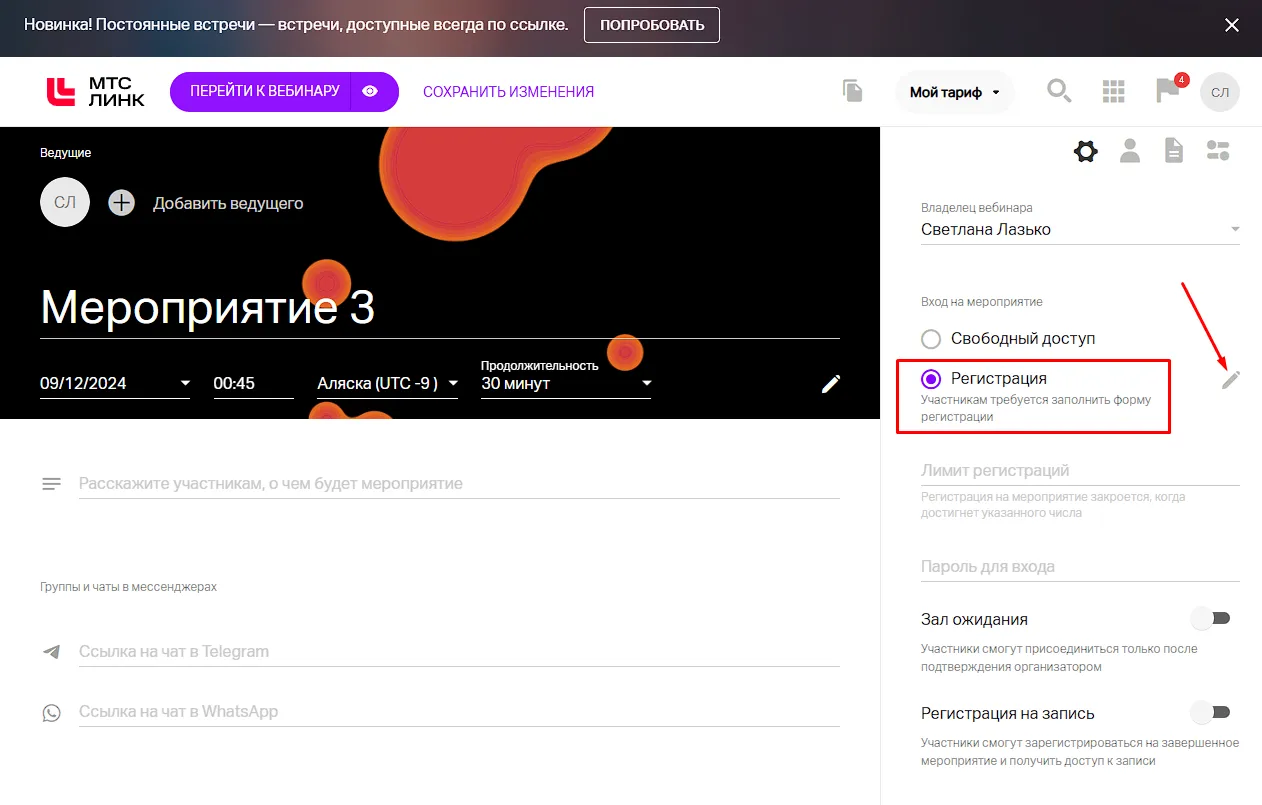The height and width of the screenshot is (805, 1262).
Task: Enable the Зал ожидания toggle
Action: [x=1210, y=618]
